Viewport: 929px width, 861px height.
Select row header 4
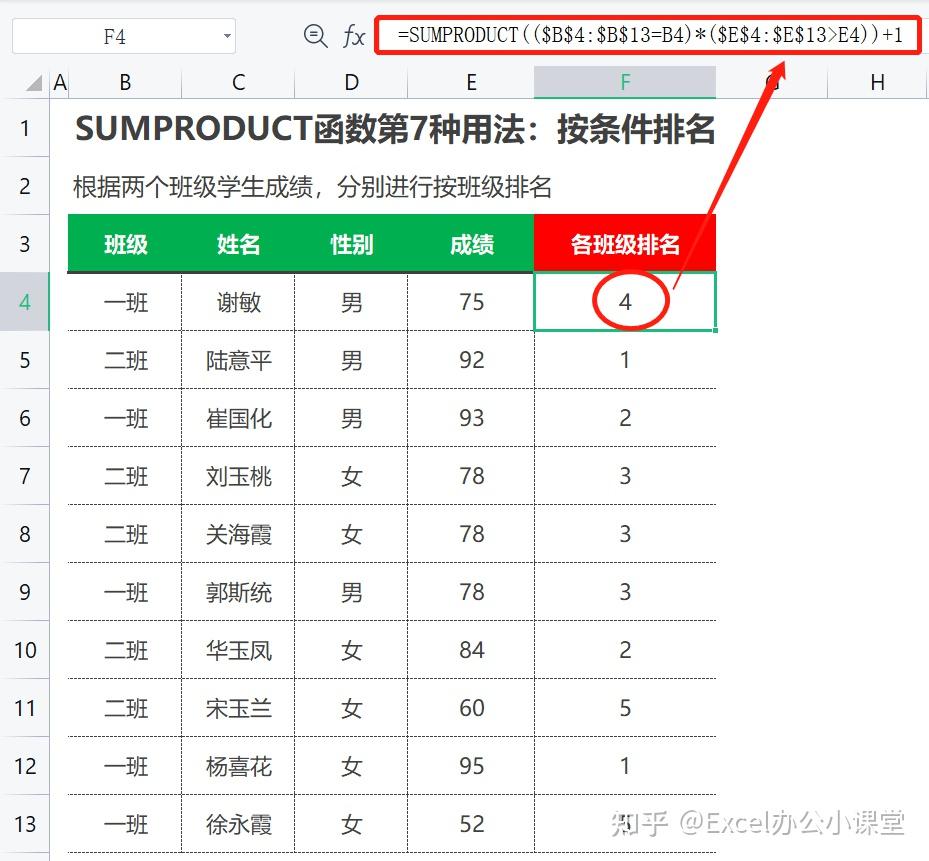point(25,301)
